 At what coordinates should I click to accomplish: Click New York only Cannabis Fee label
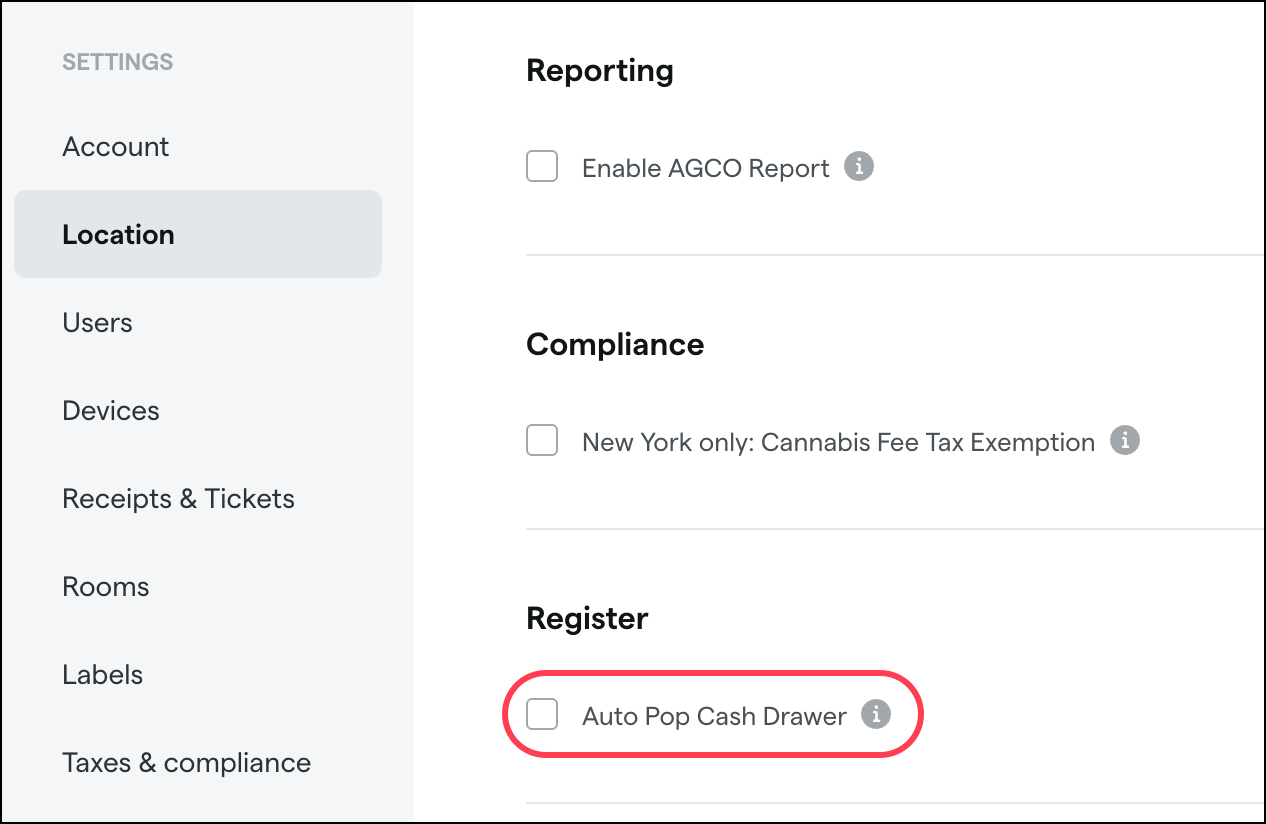click(838, 442)
